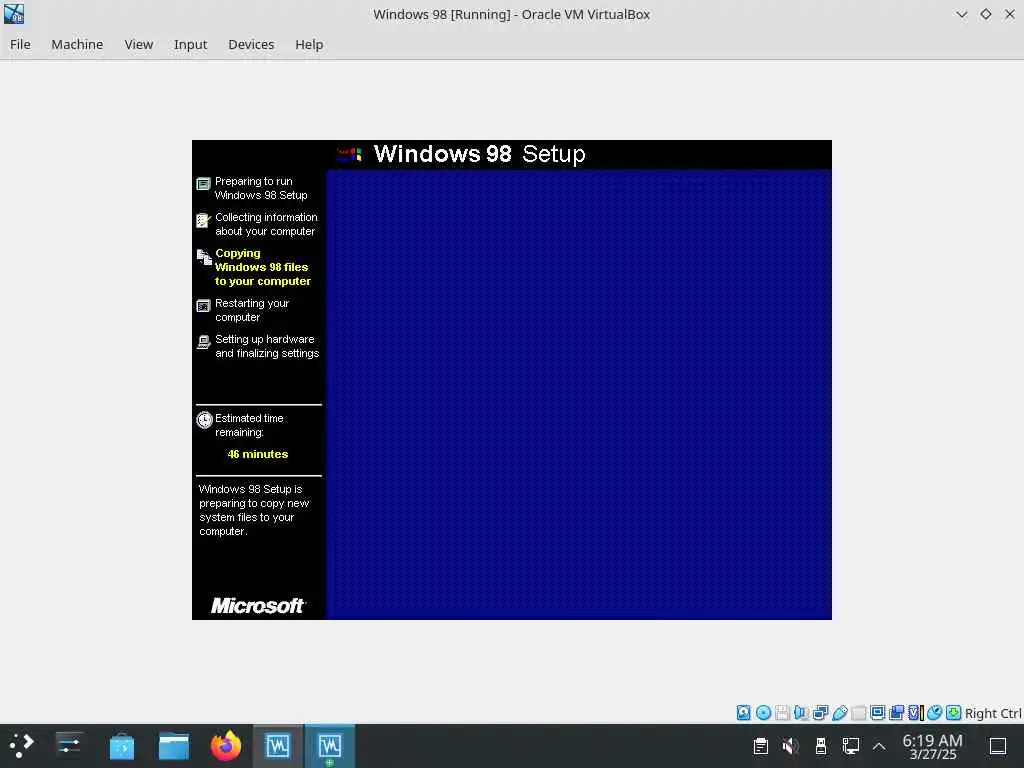Click the optical disk status icon
Viewport: 1024px width, 768px height.
click(x=763, y=712)
